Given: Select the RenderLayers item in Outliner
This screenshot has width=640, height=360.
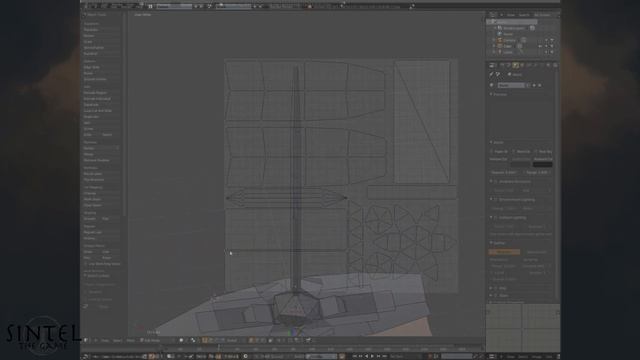Looking at the screenshot, I should (x=513, y=28).
